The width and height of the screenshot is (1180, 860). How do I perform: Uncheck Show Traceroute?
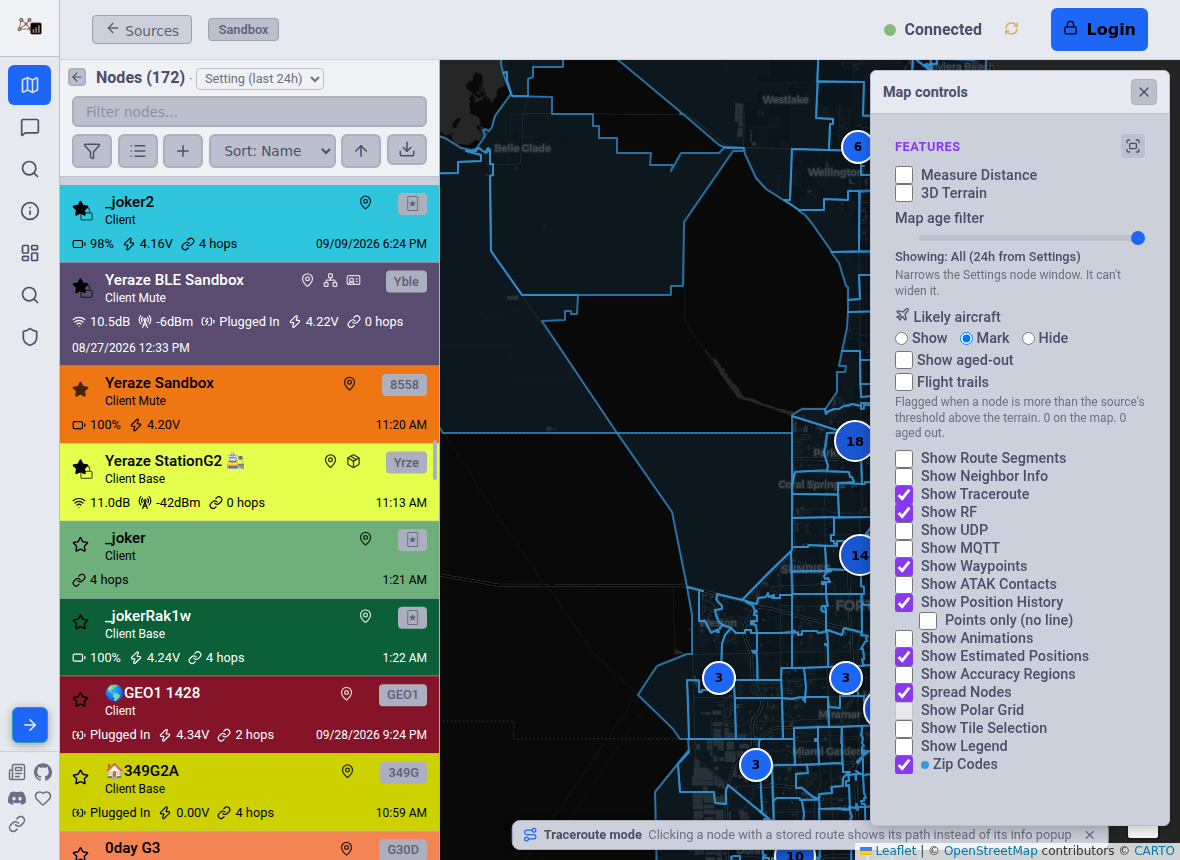tap(904, 494)
